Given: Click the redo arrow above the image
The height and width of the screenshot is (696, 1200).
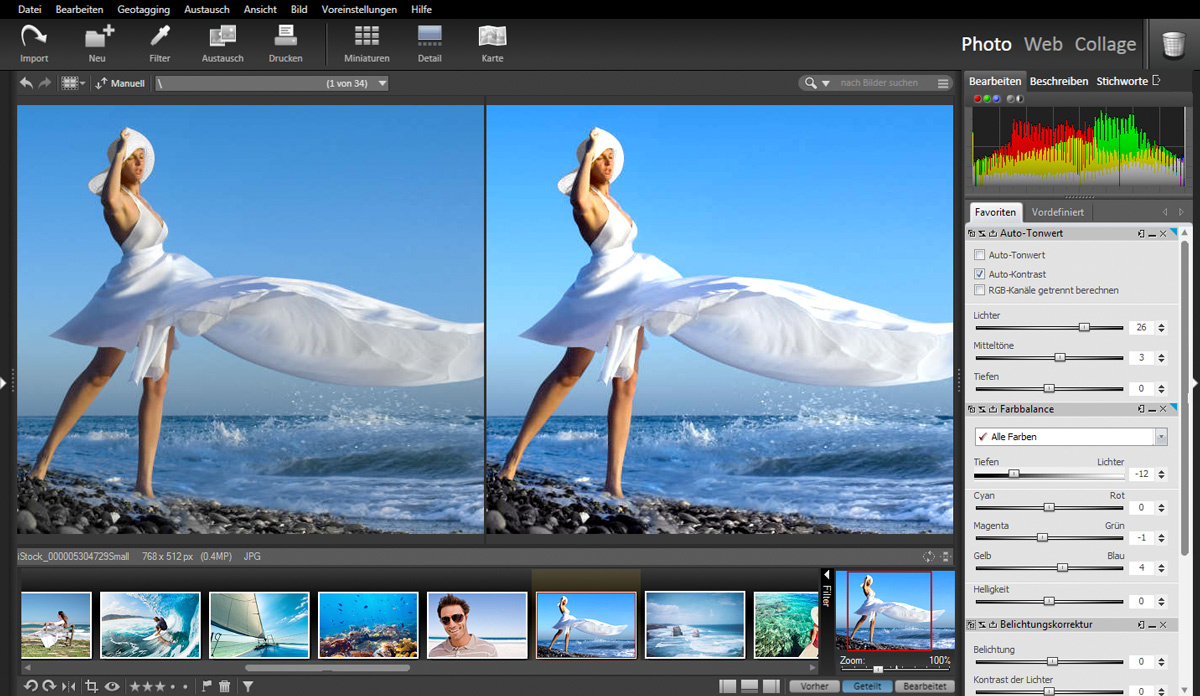Looking at the screenshot, I should (44, 83).
